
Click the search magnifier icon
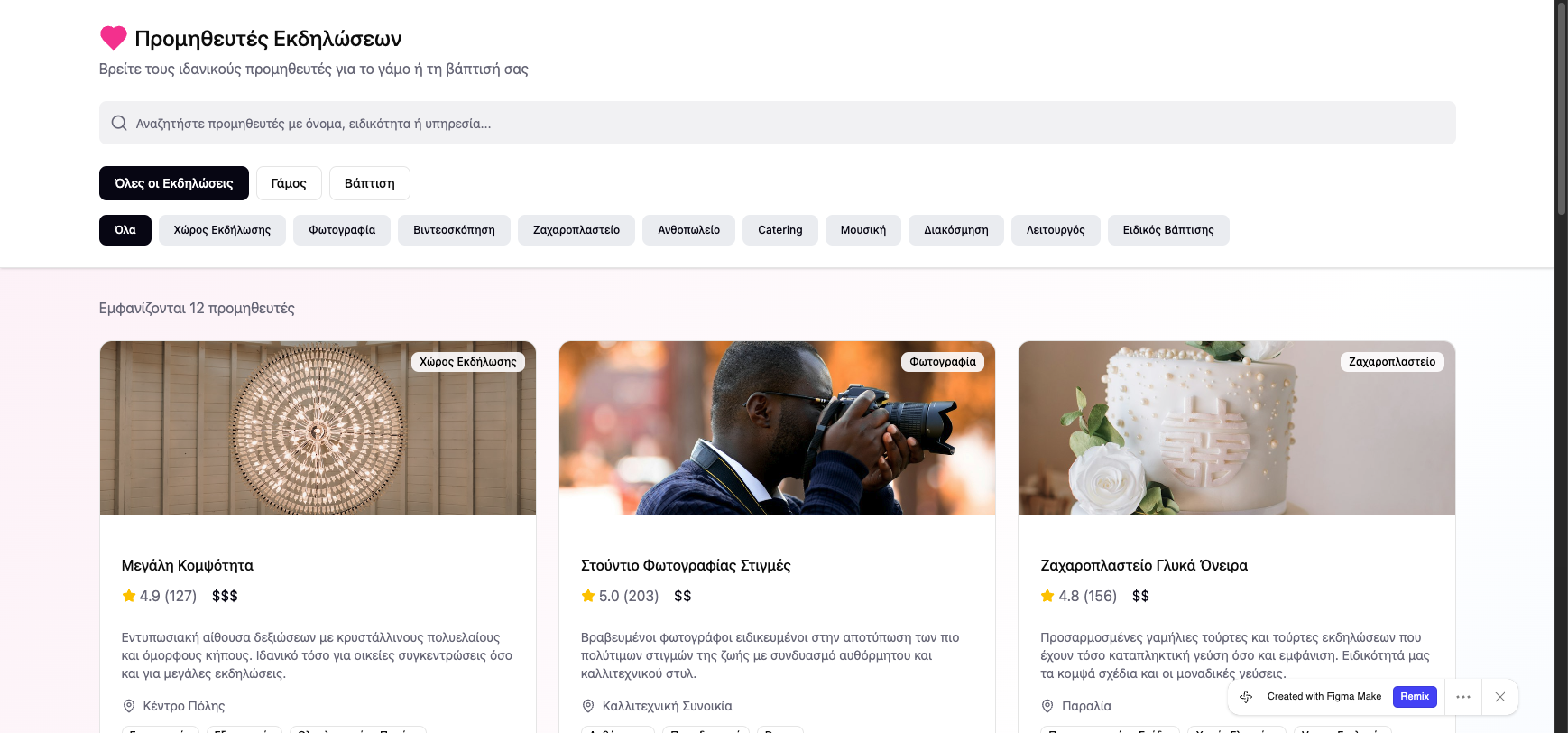tap(119, 123)
